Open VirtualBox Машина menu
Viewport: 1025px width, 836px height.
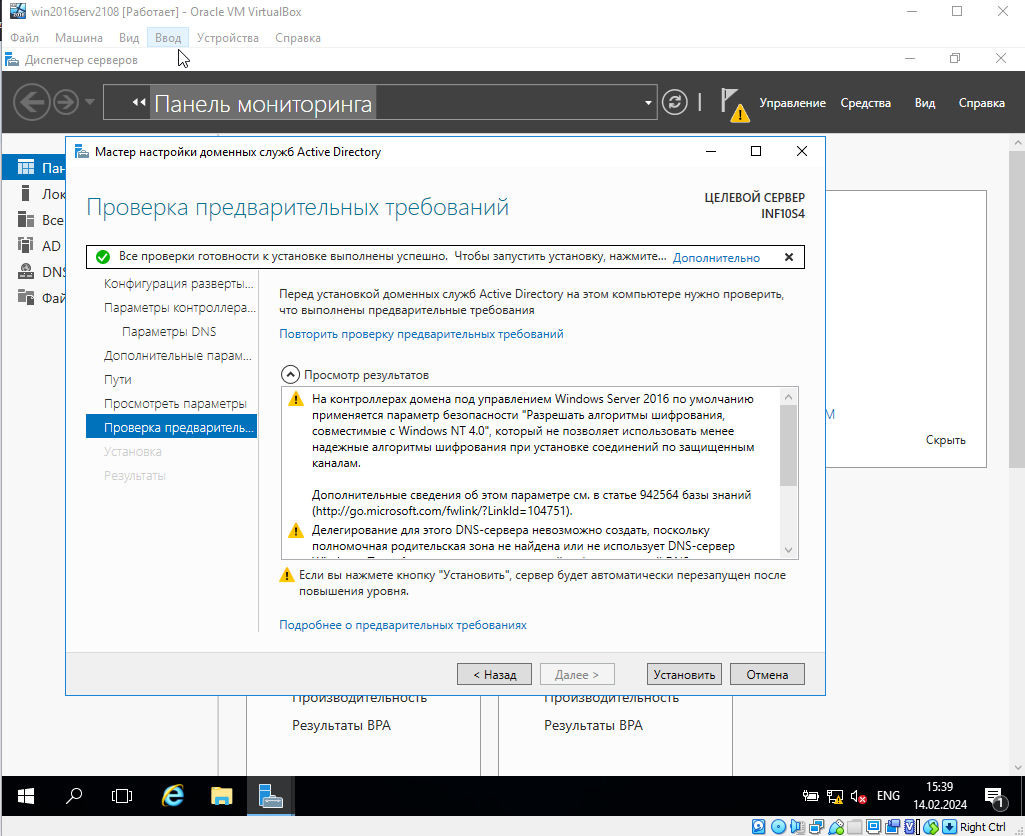pyautogui.click(x=78, y=38)
